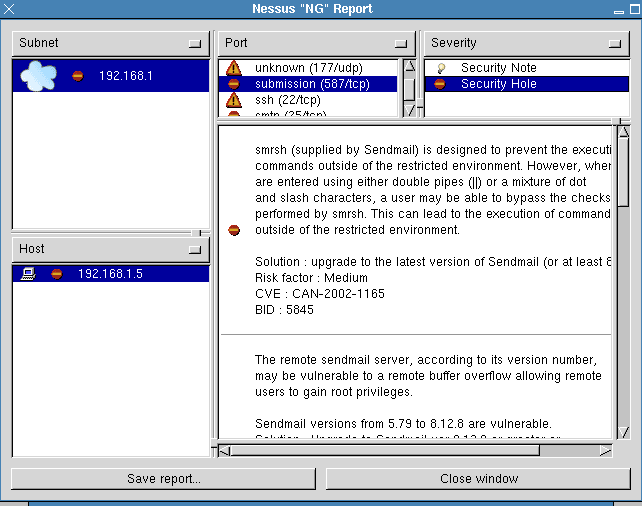Click the Sendmail versions 5.79 to 8.12.8 line

[x=403, y=424]
